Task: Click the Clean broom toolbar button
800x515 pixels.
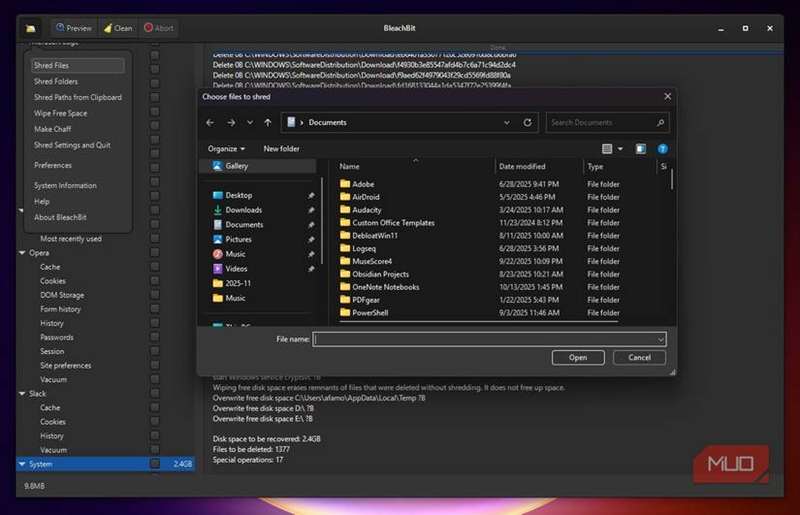Action: pyautogui.click(x=118, y=28)
